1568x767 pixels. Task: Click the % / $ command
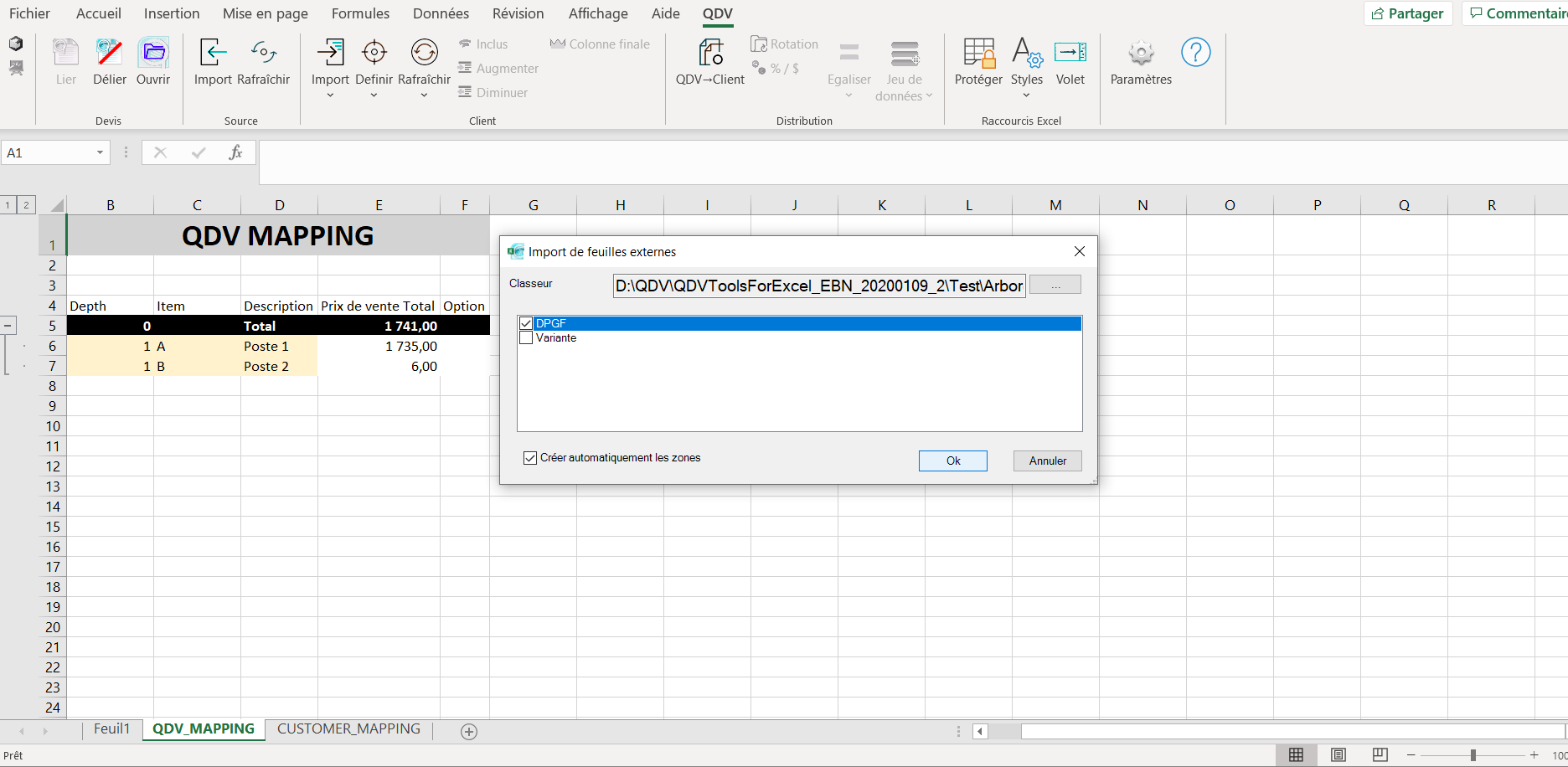[776, 69]
